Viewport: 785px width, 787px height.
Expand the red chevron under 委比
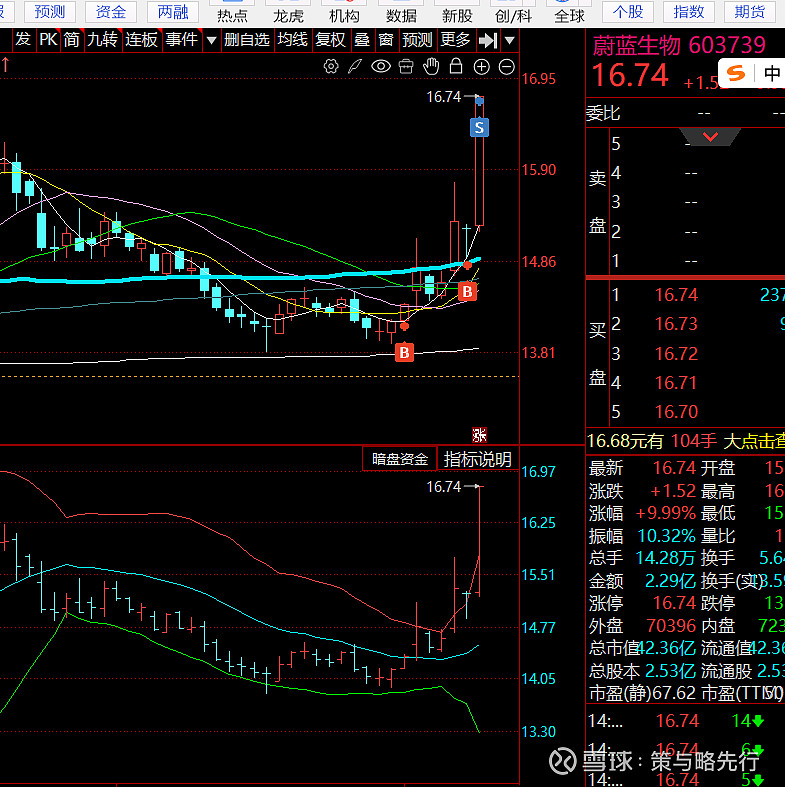[x=711, y=136]
